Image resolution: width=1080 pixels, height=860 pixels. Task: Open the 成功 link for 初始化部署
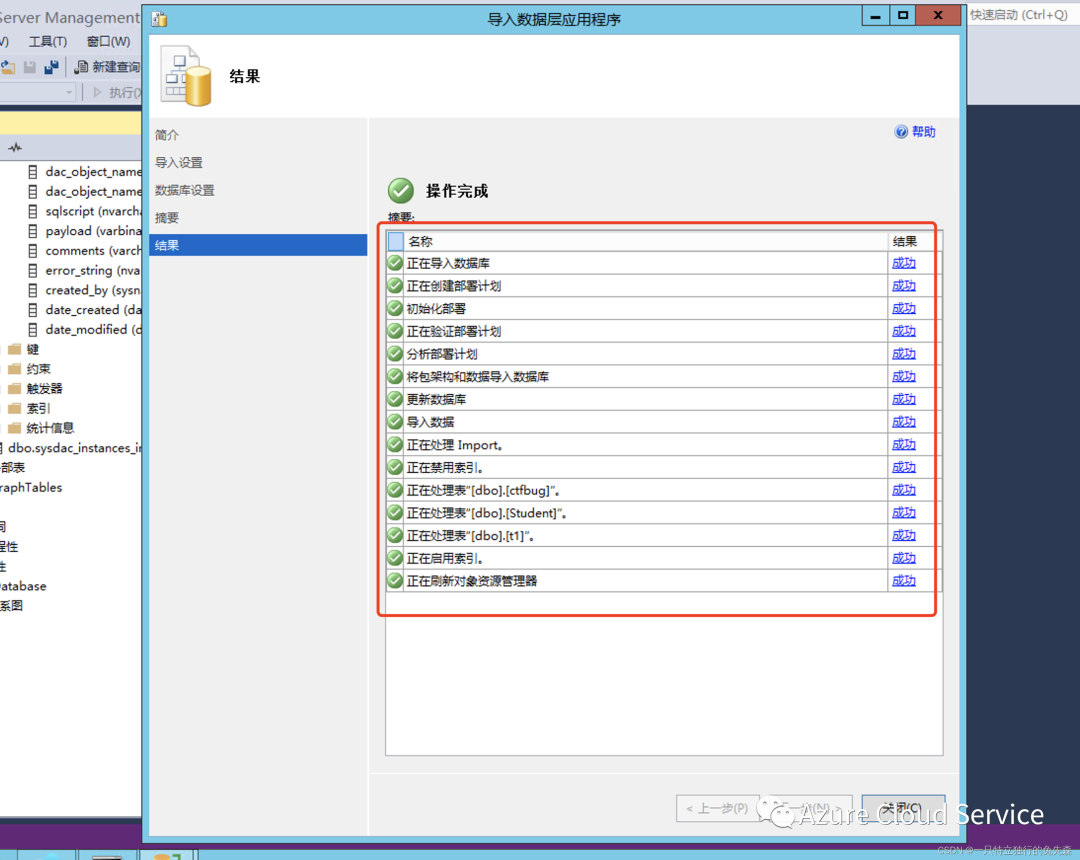(x=904, y=308)
